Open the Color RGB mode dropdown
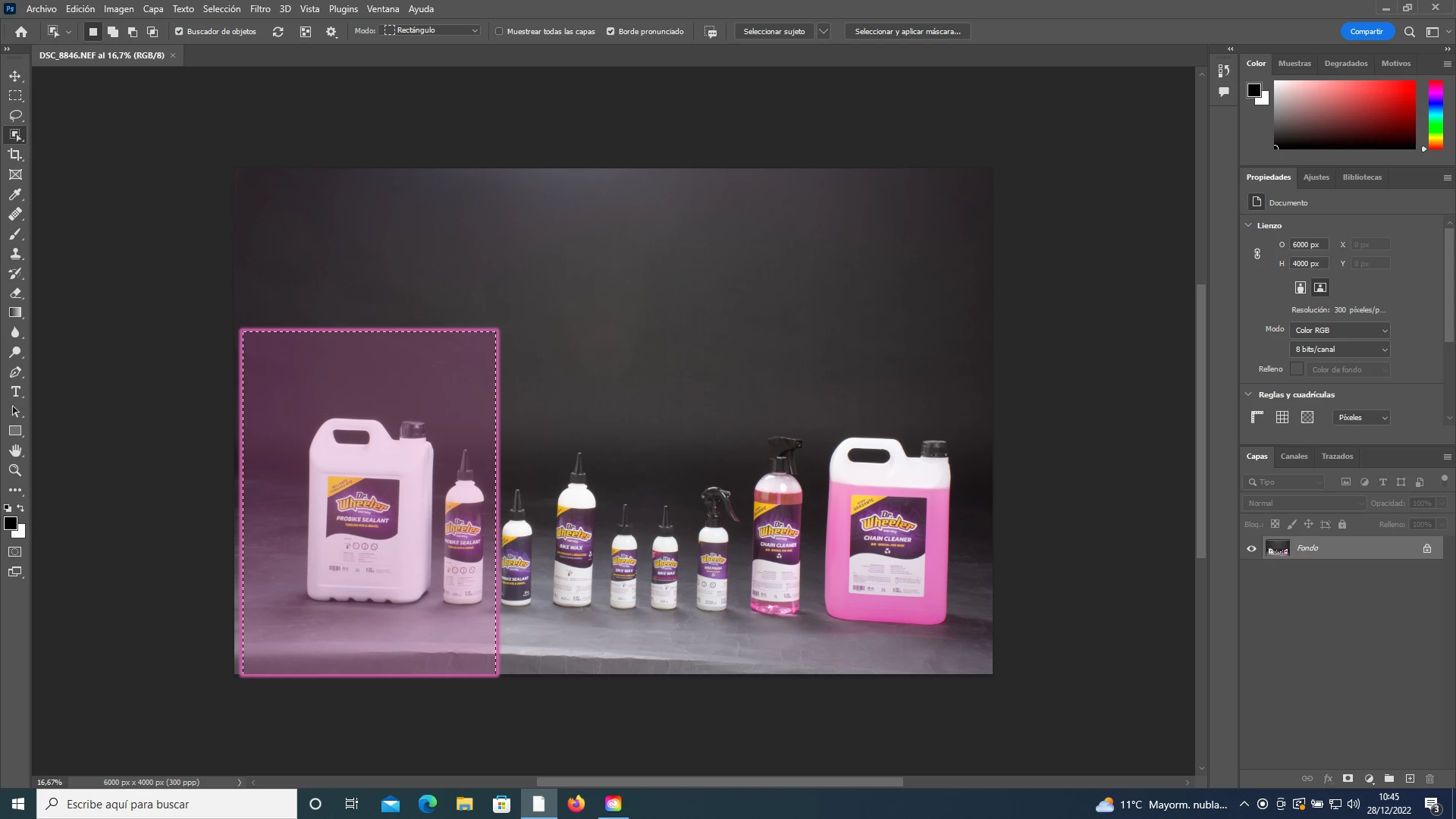The image size is (1456, 819). pyautogui.click(x=1340, y=330)
